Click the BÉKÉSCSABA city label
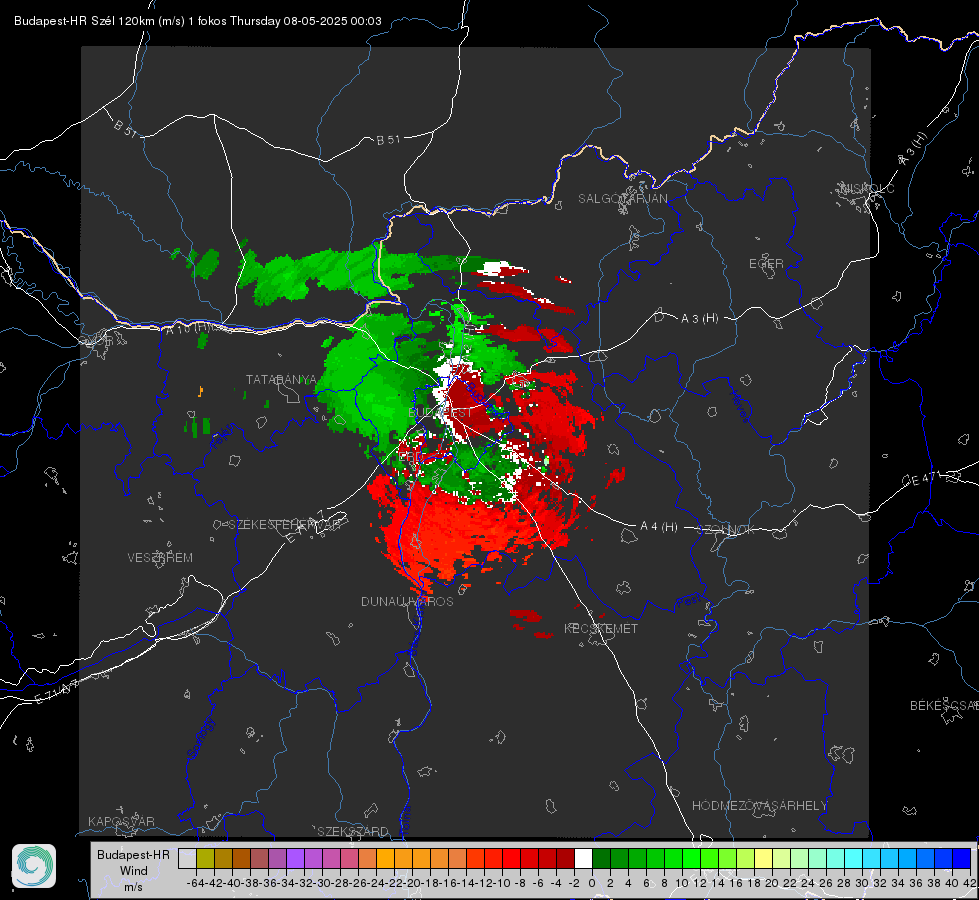979x900 pixels. point(944,706)
